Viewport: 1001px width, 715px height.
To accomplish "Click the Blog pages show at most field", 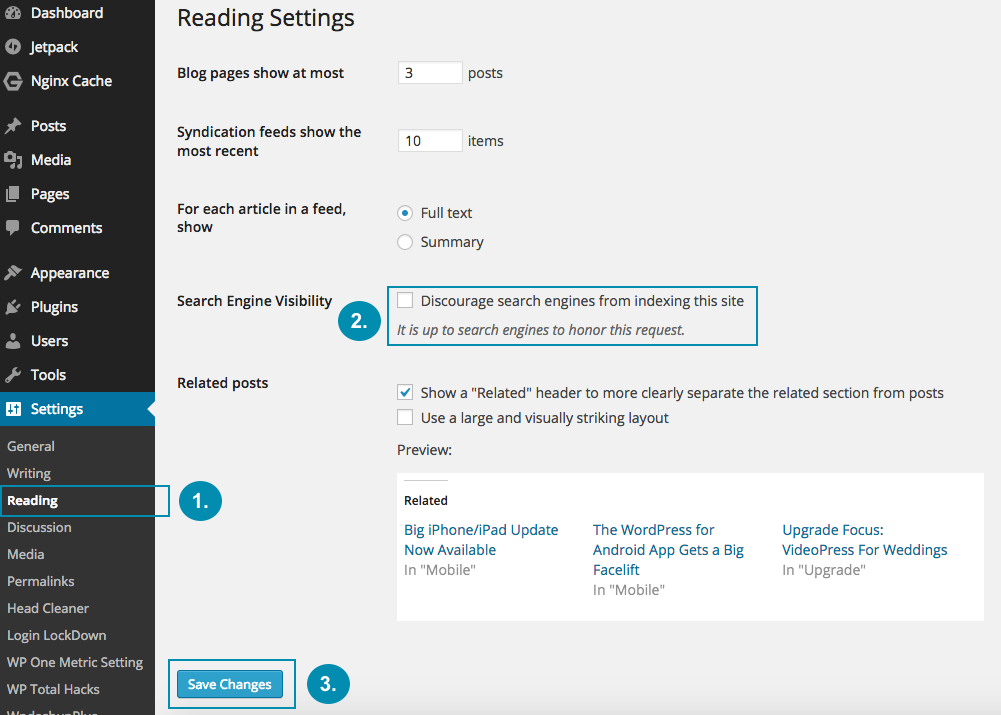I will point(430,73).
